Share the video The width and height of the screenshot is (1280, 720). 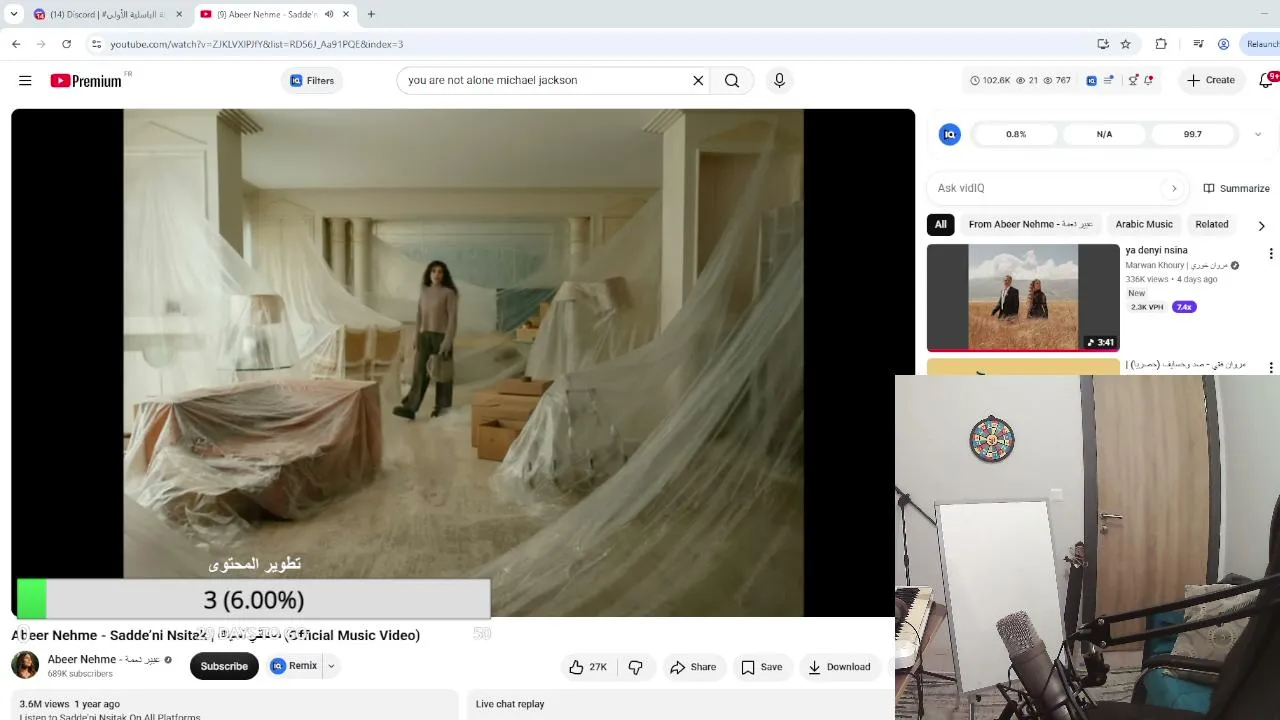(693, 667)
